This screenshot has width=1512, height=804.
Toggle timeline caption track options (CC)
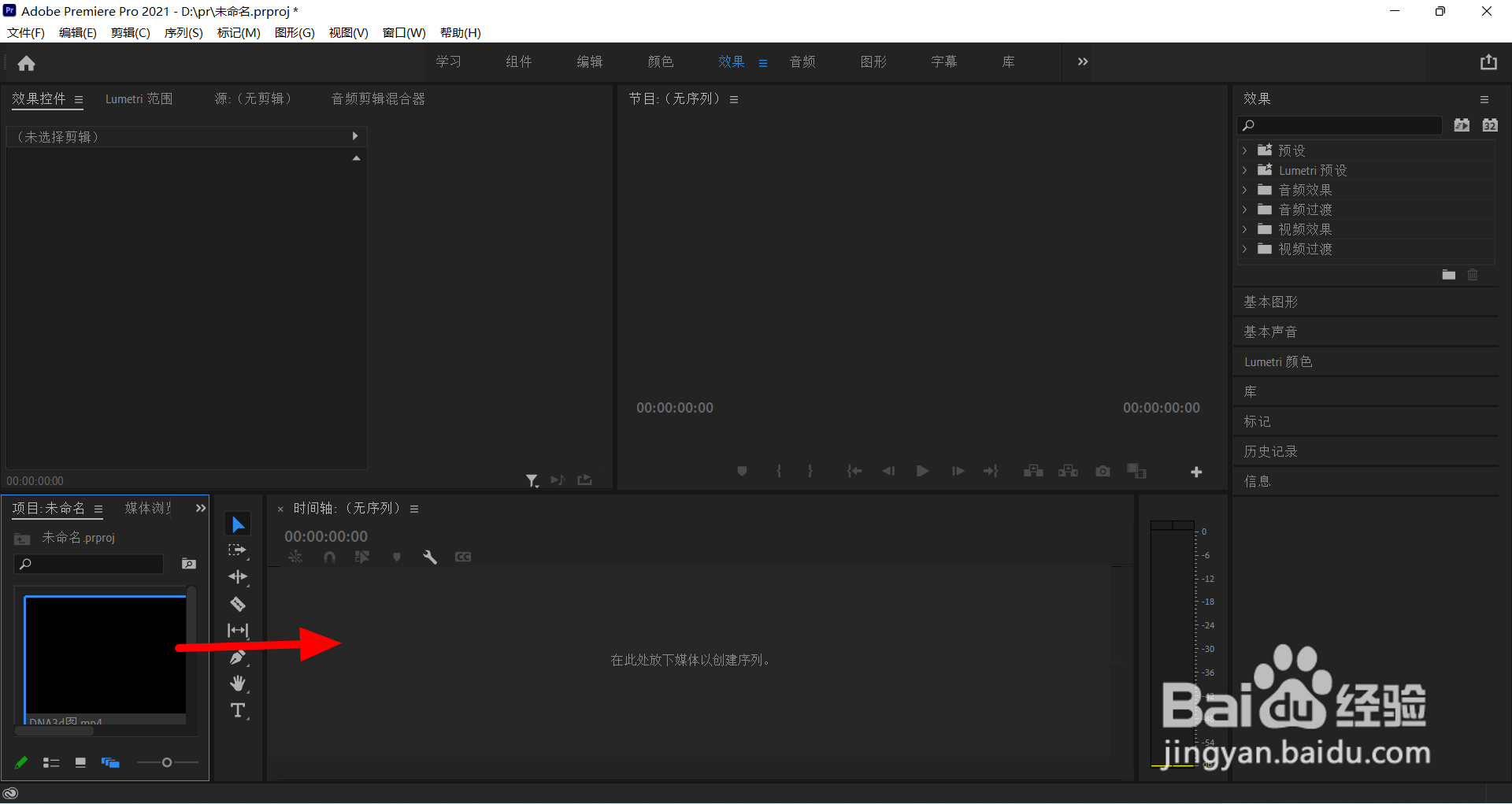(463, 557)
